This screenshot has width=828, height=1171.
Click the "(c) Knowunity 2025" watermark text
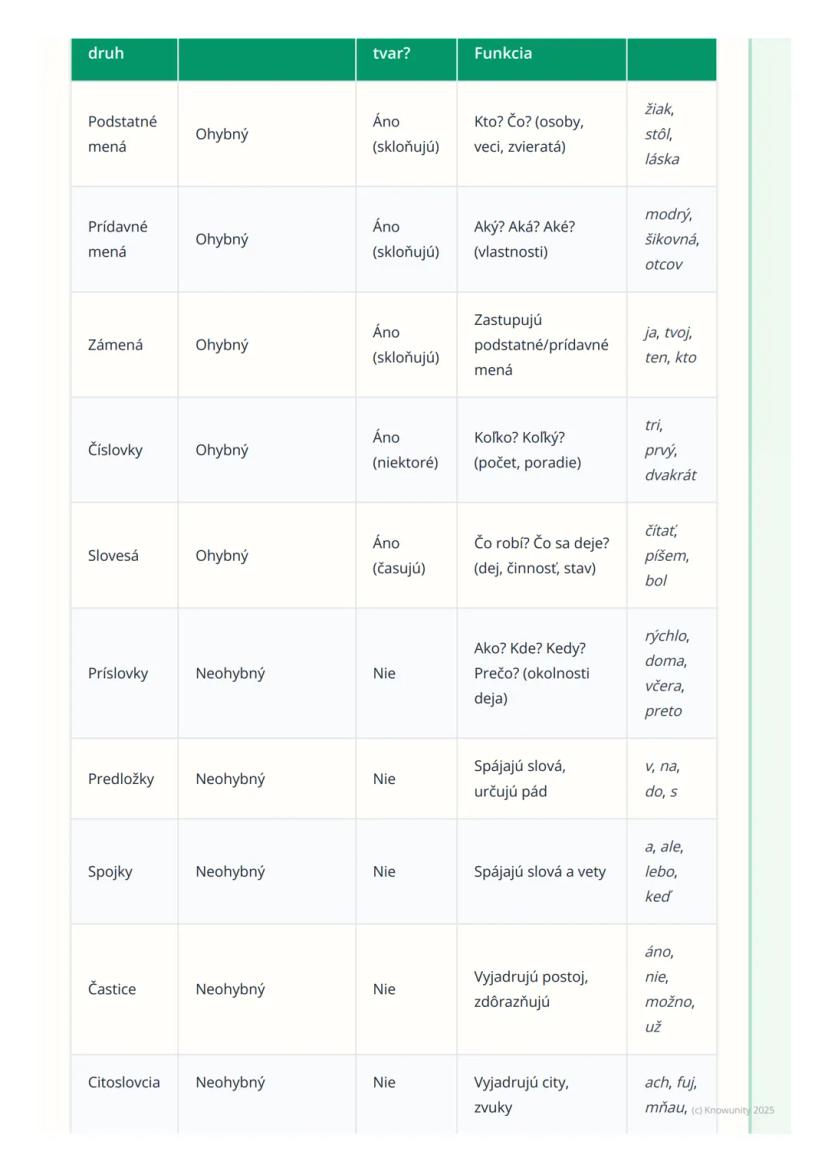pos(733,1110)
